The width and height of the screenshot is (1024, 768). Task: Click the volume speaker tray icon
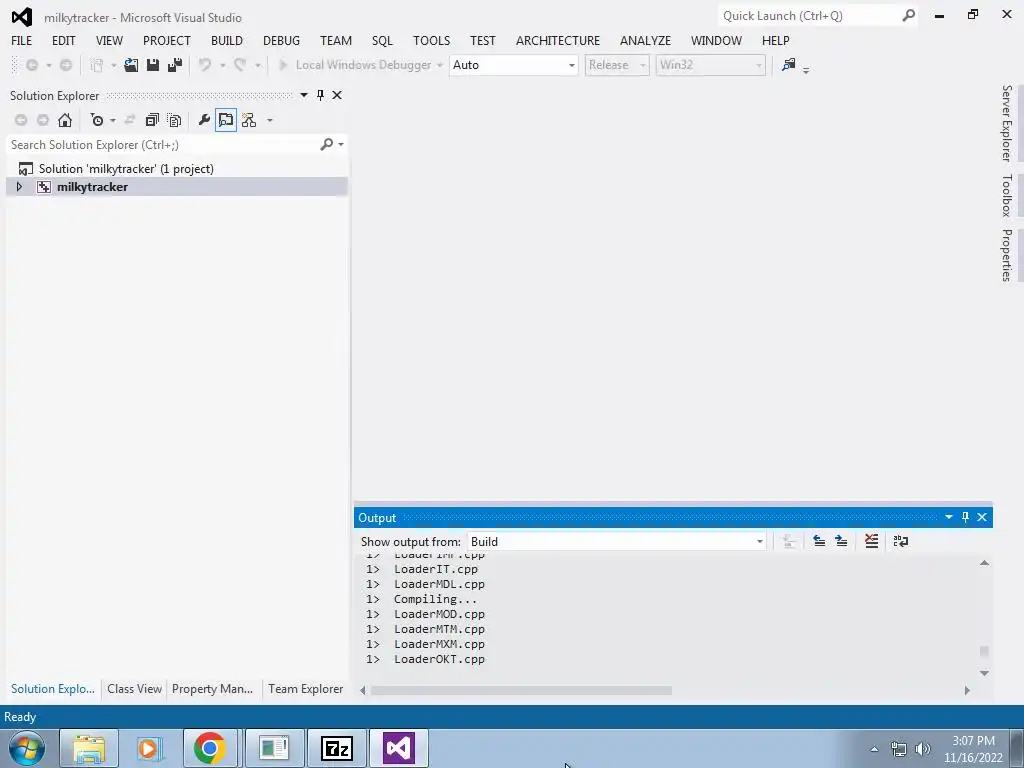[923, 748]
